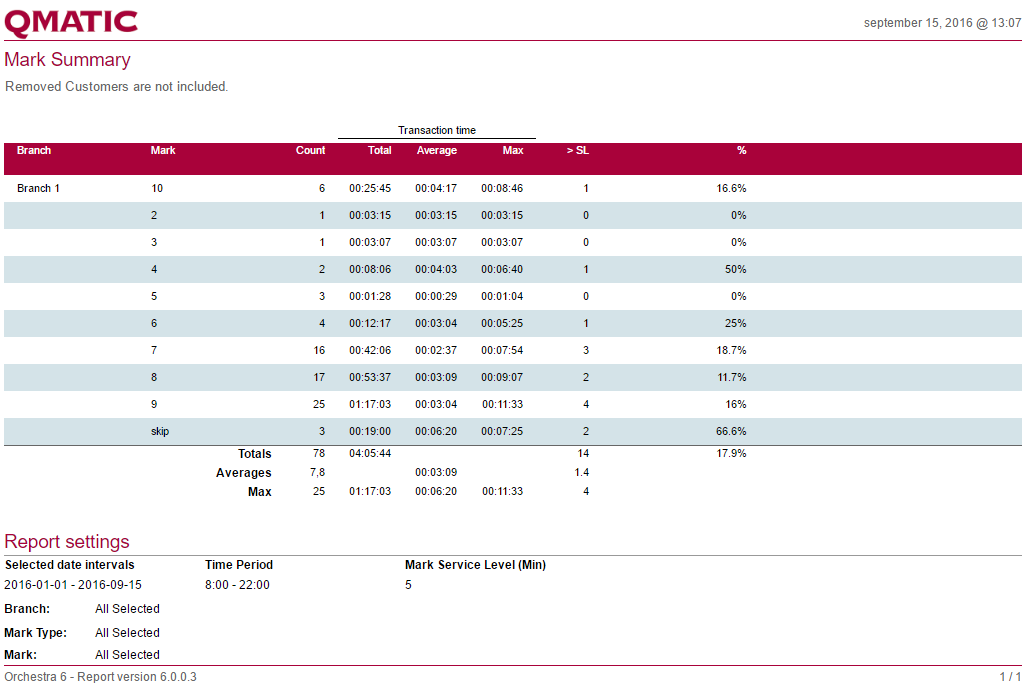Click the 'Totals' summary label

point(255,454)
